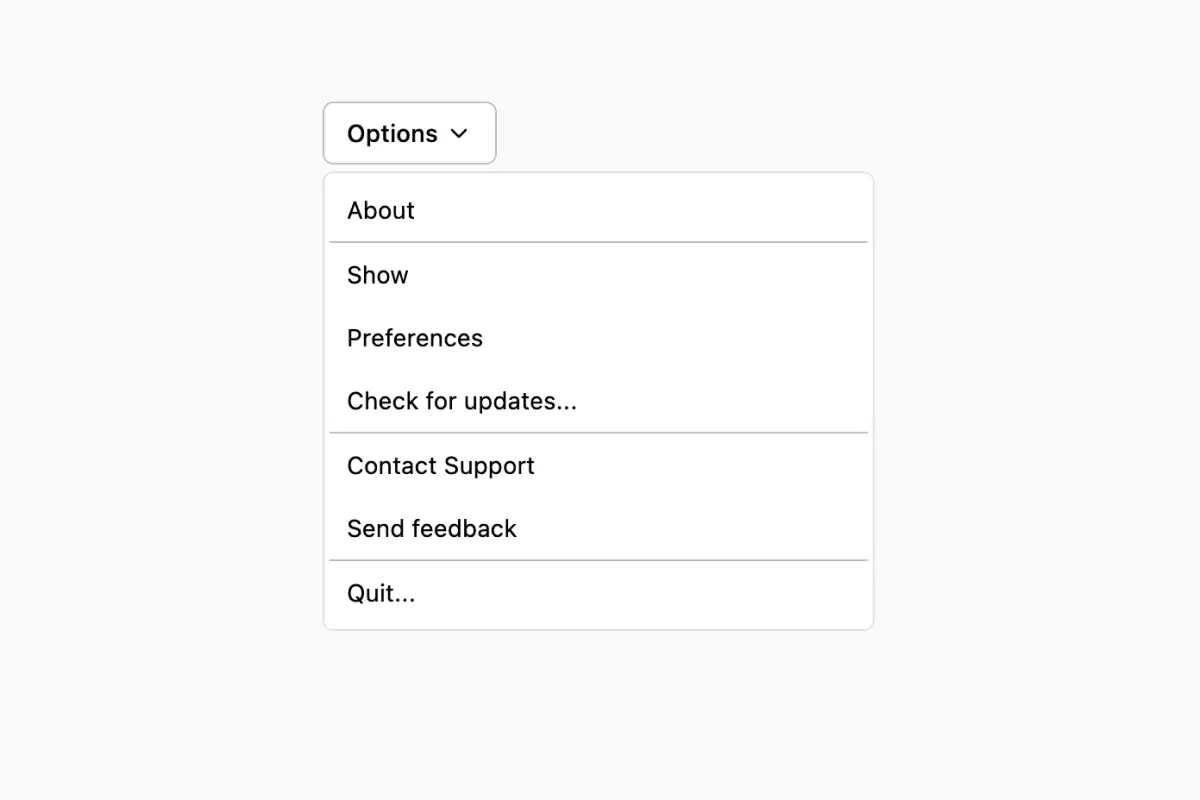Reach out via Contact Support
The width and height of the screenshot is (1200, 800).
440,465
